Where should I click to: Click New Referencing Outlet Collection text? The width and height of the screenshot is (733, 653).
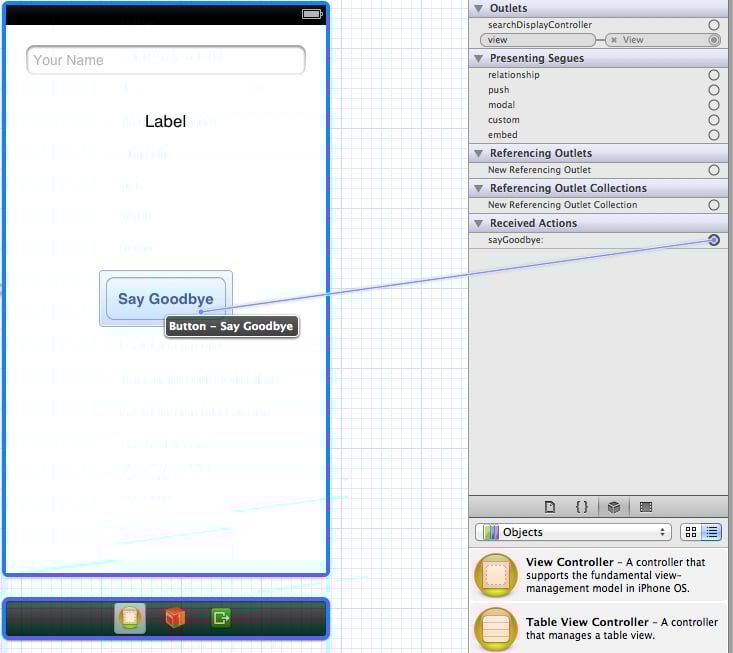(x=562, y=205)
